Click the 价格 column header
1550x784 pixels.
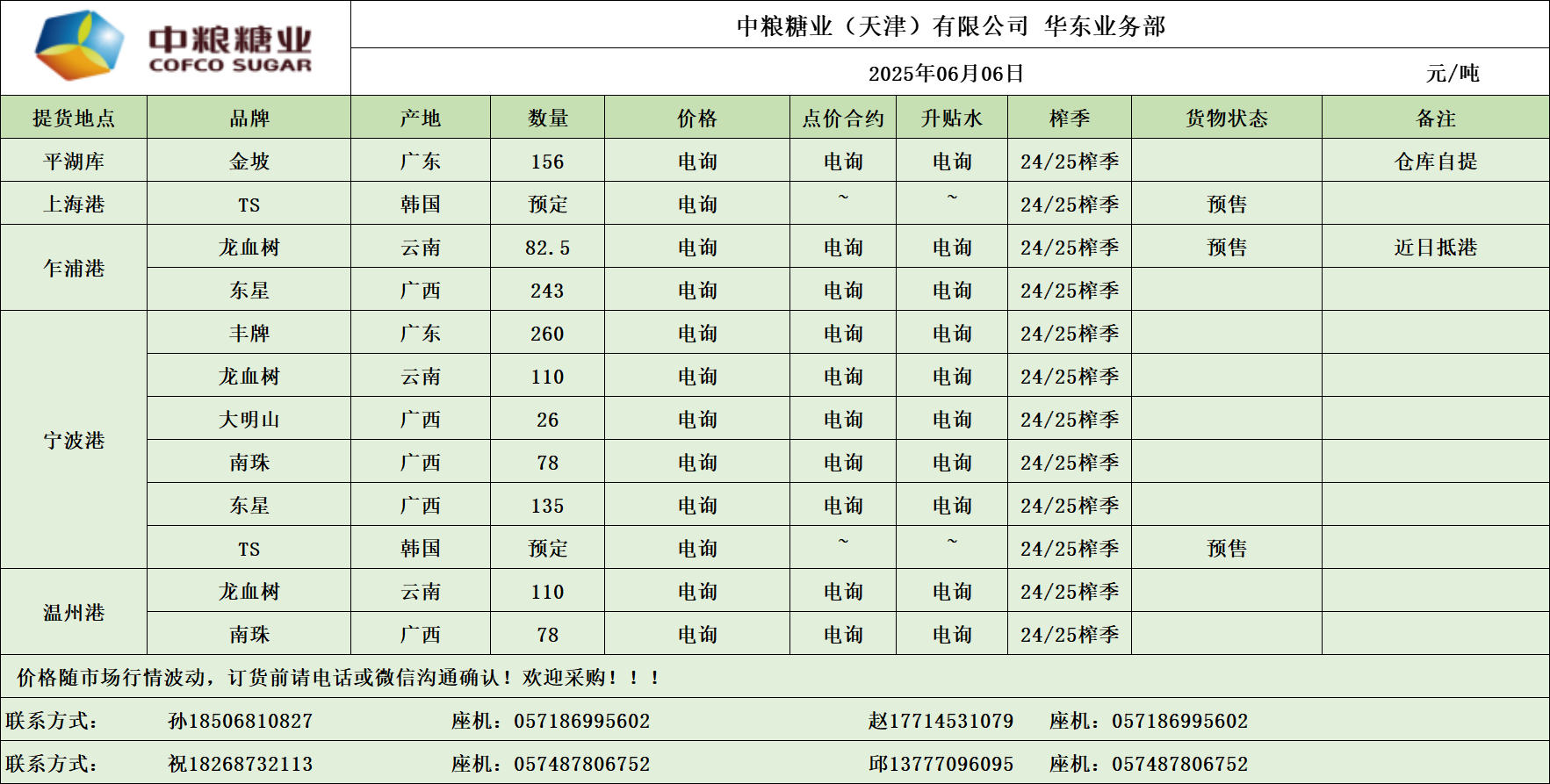(697, 118)
